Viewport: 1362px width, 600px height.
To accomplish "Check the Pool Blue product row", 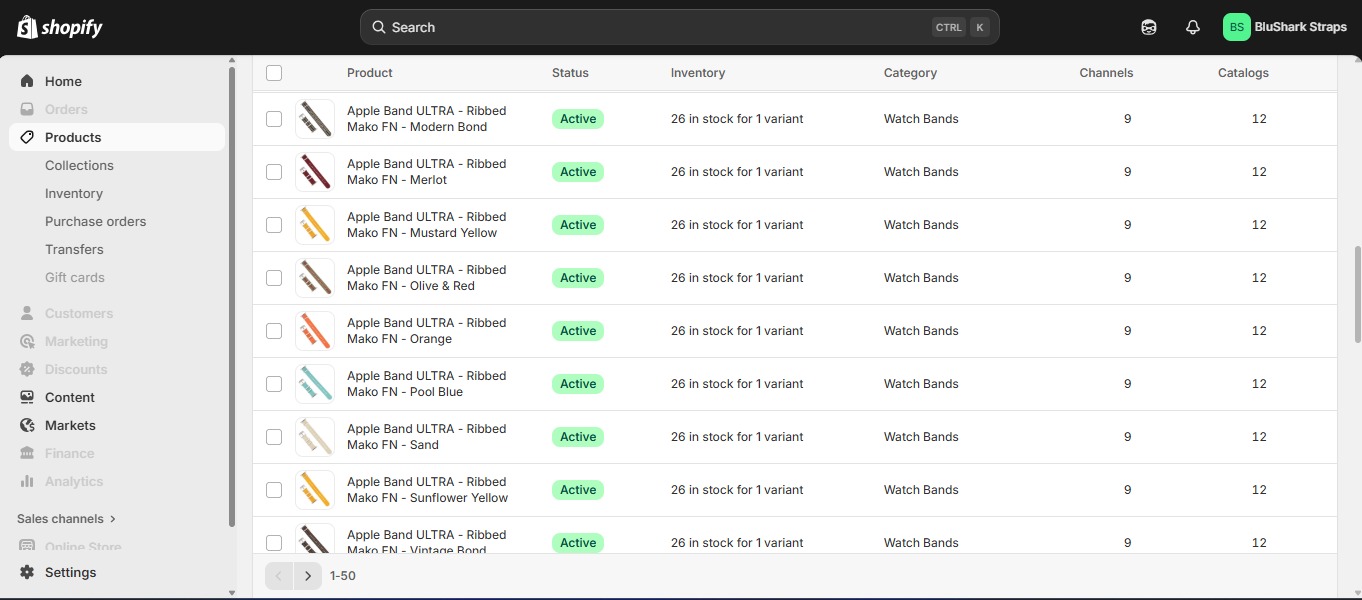I will 274,384.
